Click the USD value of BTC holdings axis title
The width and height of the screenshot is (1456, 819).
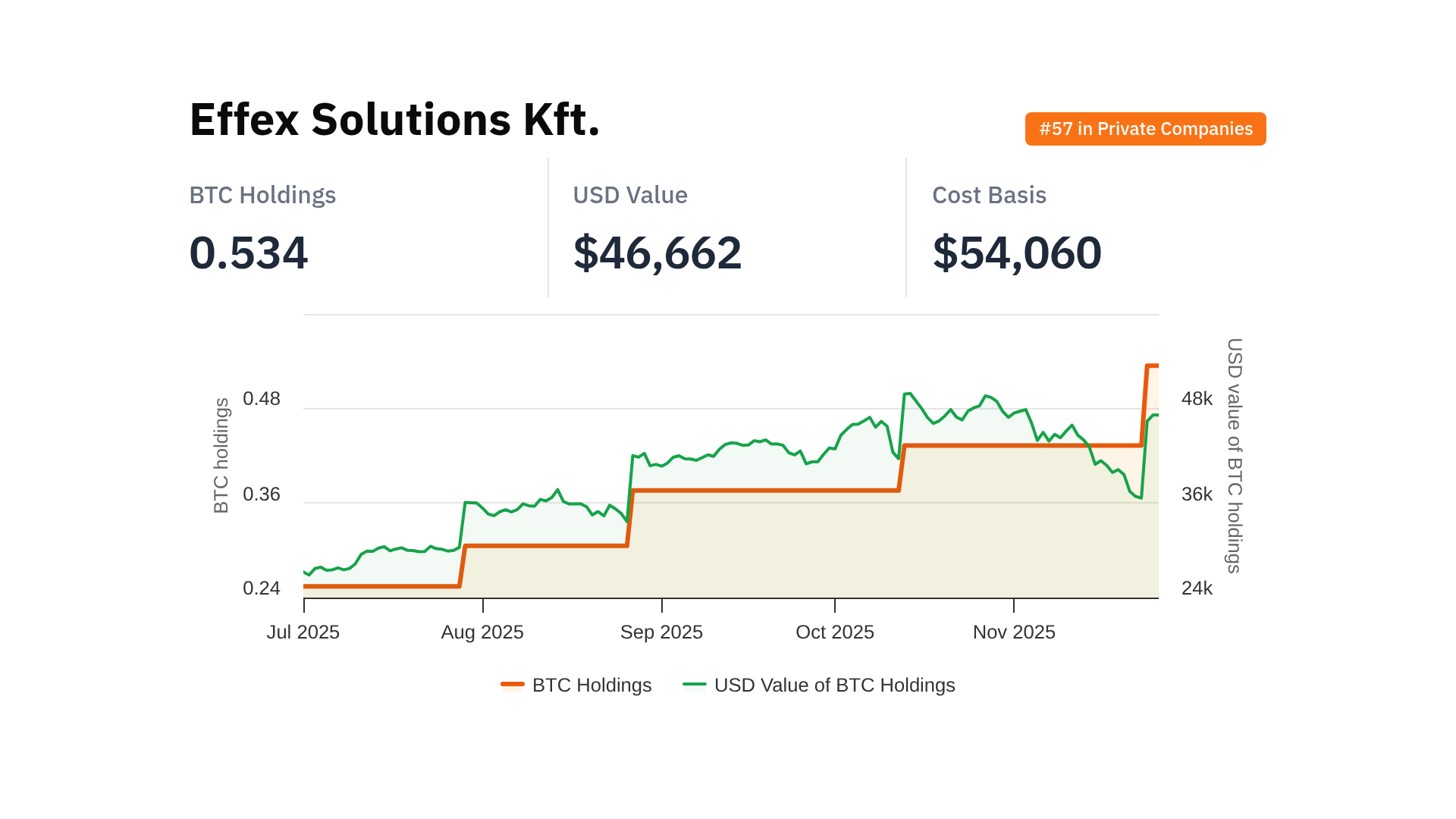point(1235,456)
